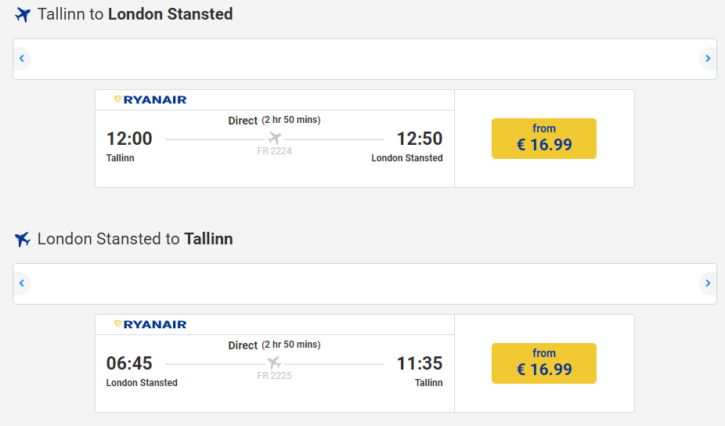Click the return date carousel strip
Image resolution: width=725 pixels, height=426 pixels.
(365, 284)
